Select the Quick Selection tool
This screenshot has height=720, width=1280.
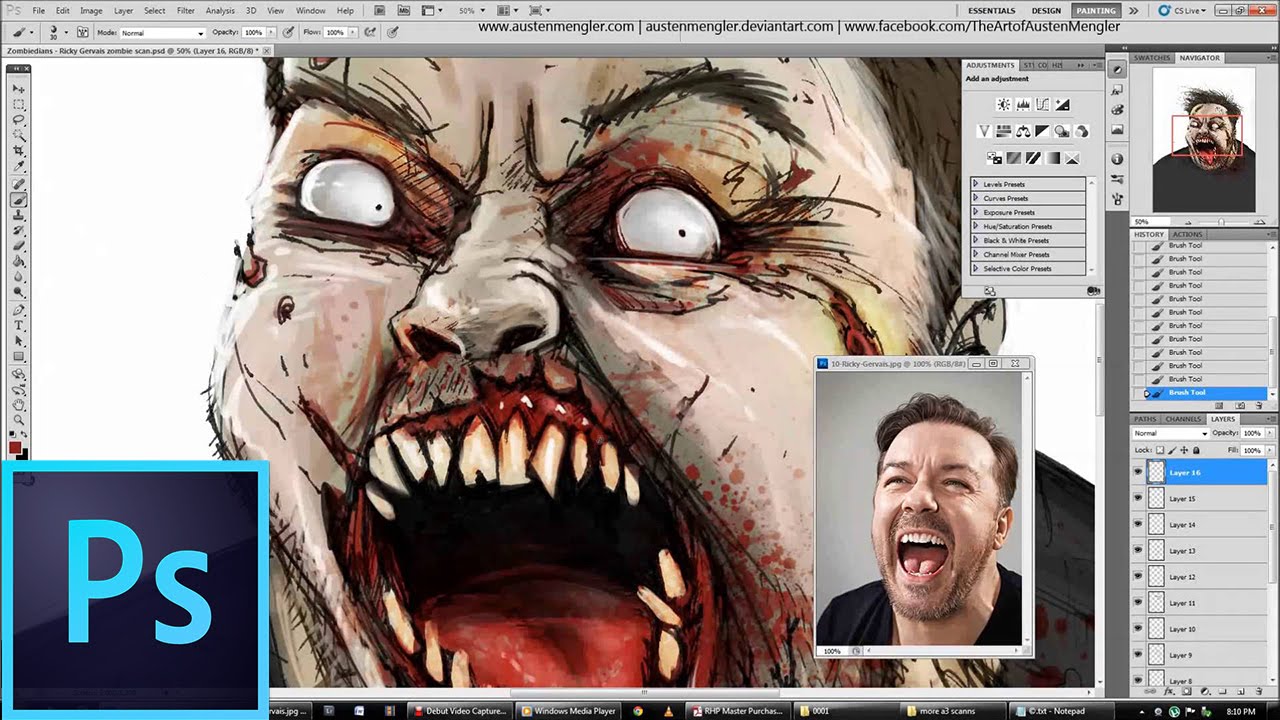[x=19, y=134]
